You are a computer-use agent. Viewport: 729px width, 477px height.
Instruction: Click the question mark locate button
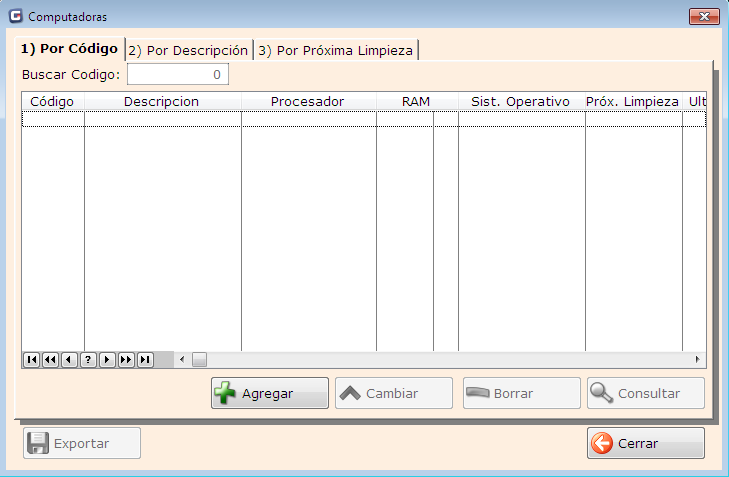88,359
